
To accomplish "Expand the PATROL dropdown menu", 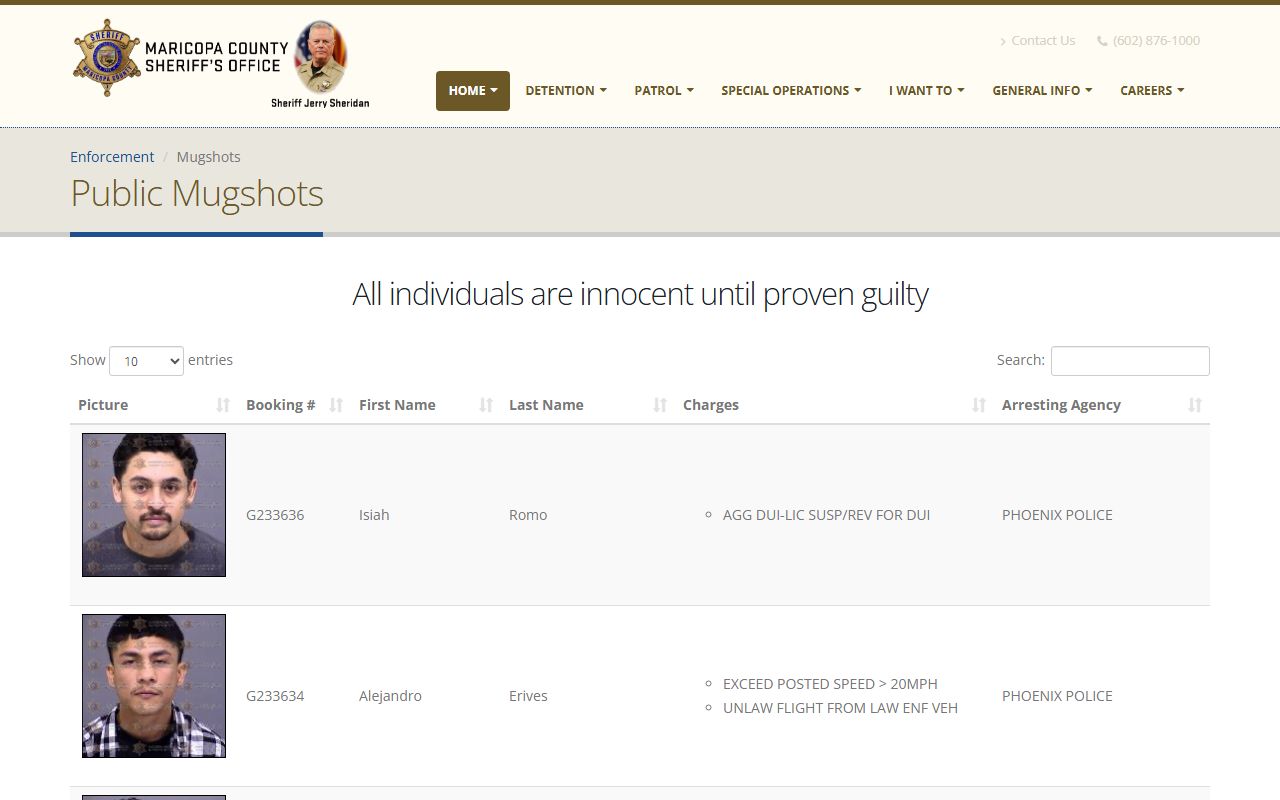I will pos(664,91).
